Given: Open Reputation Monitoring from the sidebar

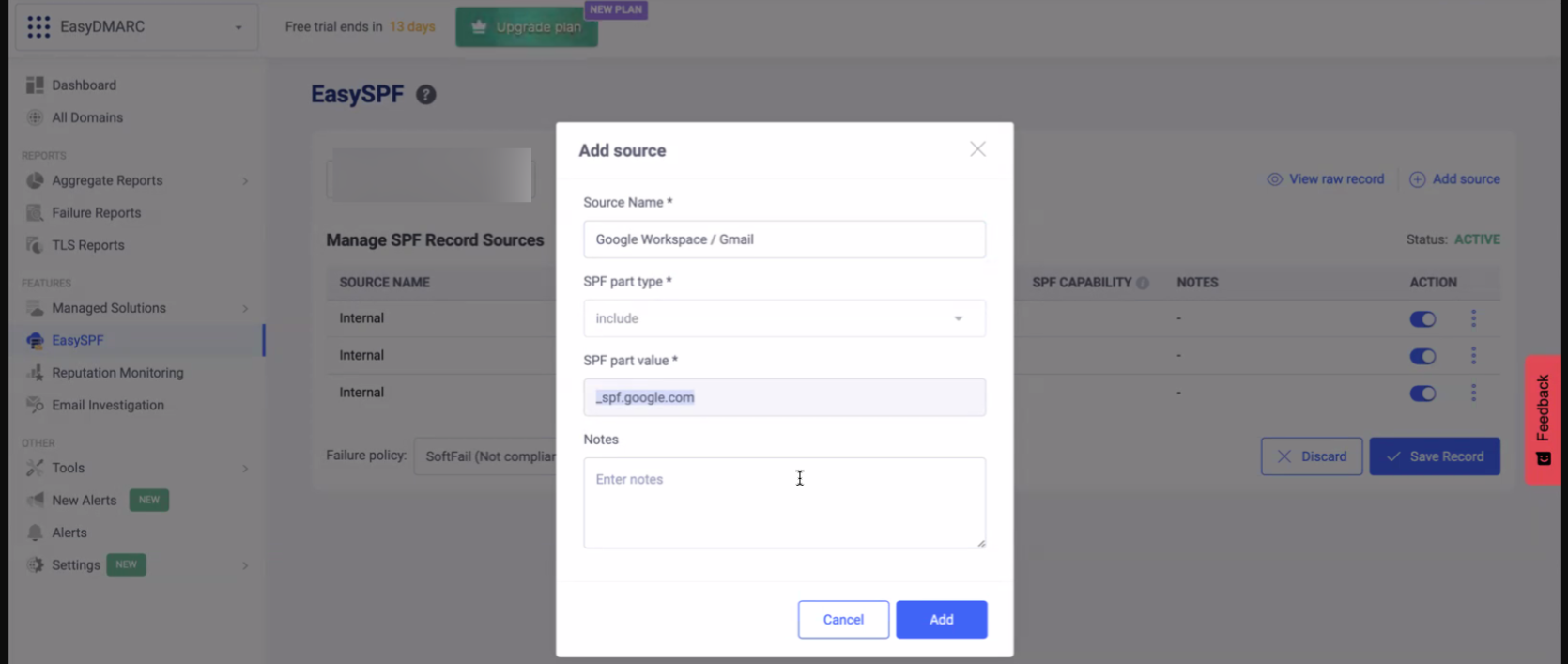Looking at the screenshot, I should (x=117, y=373).
